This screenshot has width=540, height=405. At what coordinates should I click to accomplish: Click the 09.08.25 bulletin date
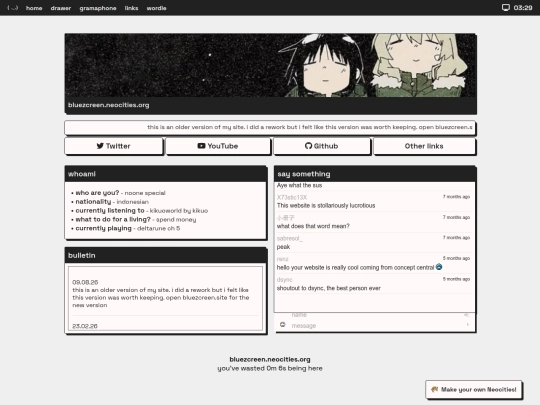(x=85, y=282)
